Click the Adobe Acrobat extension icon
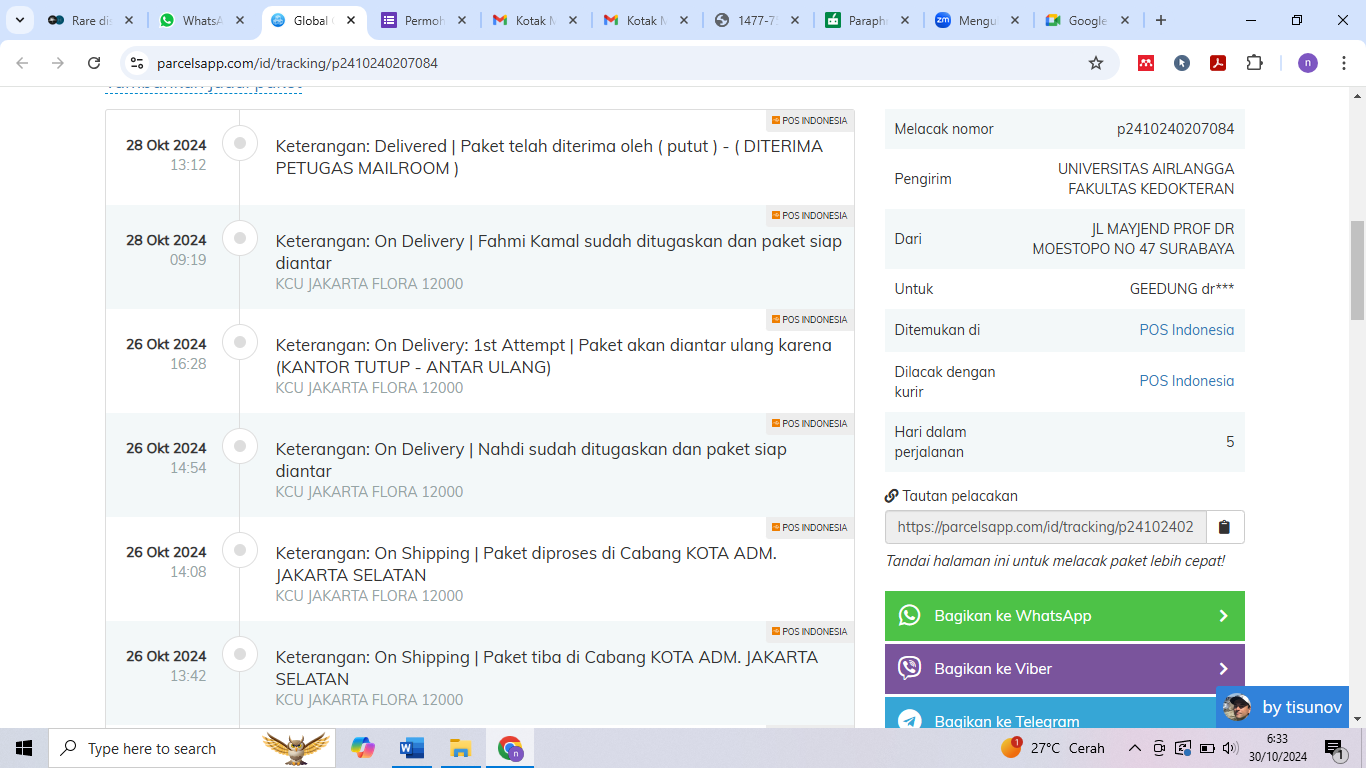The height and width of the screenshot is (768, 1366). click(x=1218, y=63)
